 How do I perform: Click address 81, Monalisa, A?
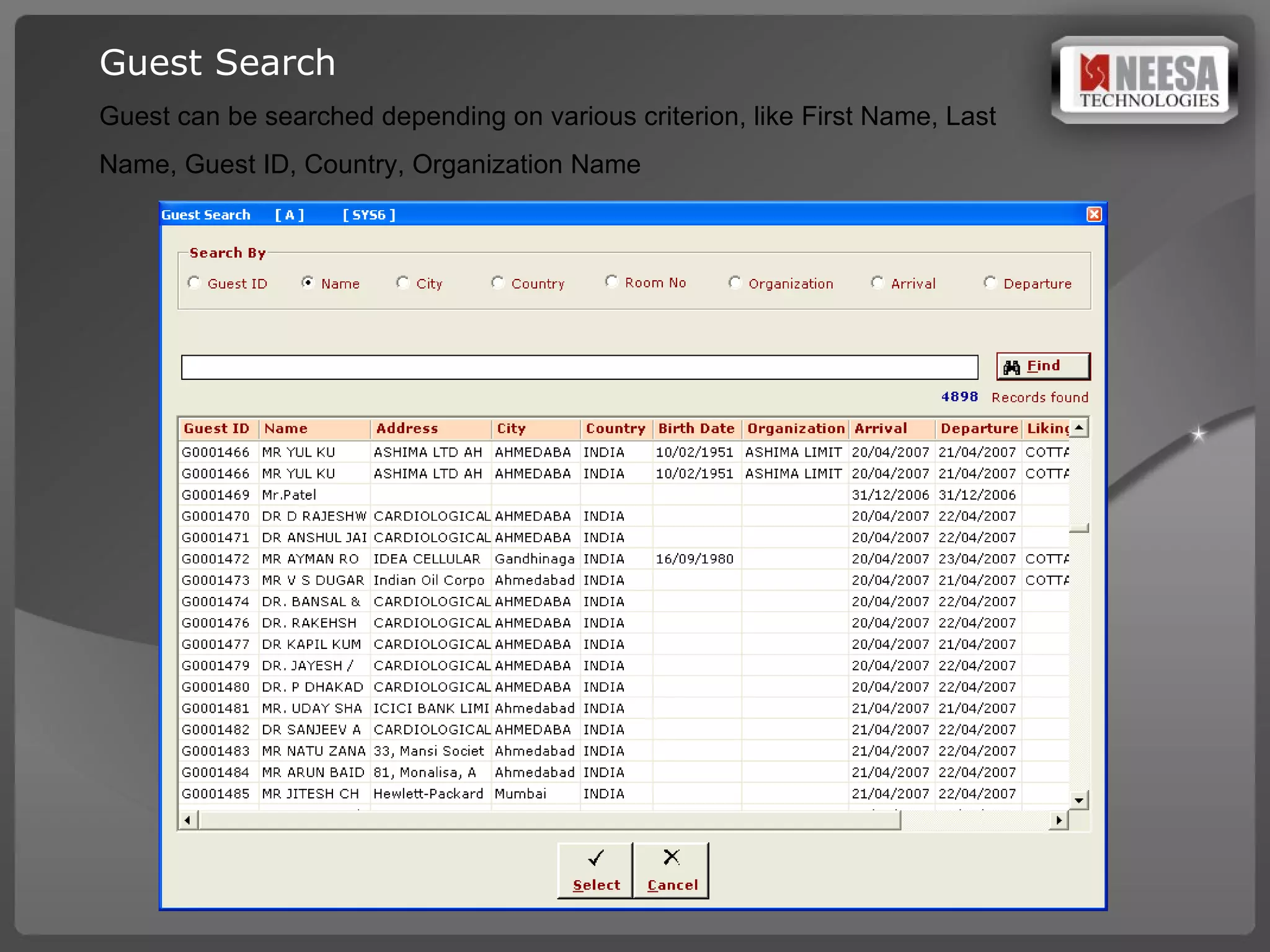(x=425, y=772)
